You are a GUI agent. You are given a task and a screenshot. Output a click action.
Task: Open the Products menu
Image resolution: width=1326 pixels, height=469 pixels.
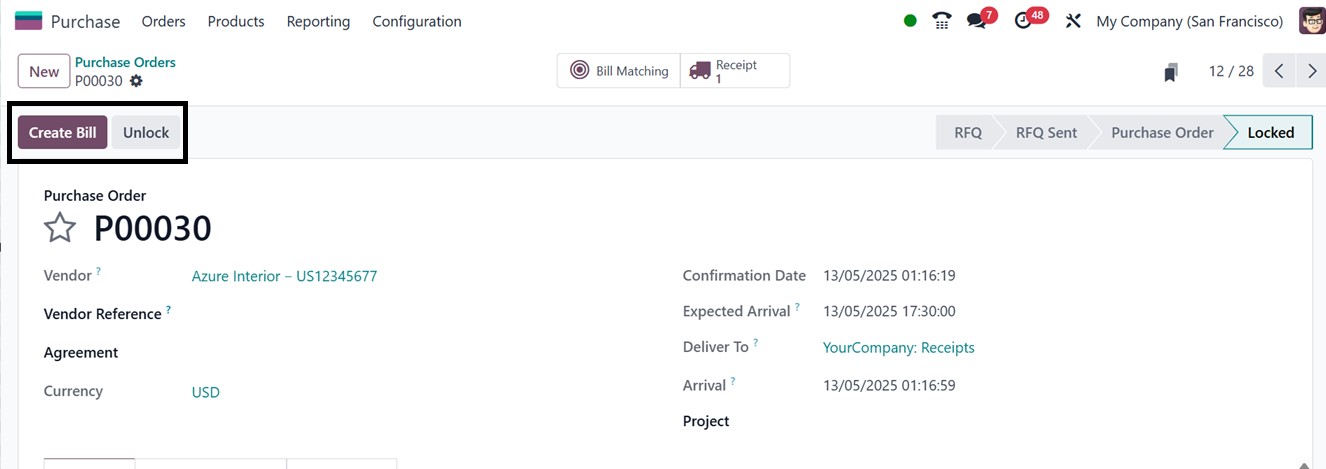click(x=236, y=21)
